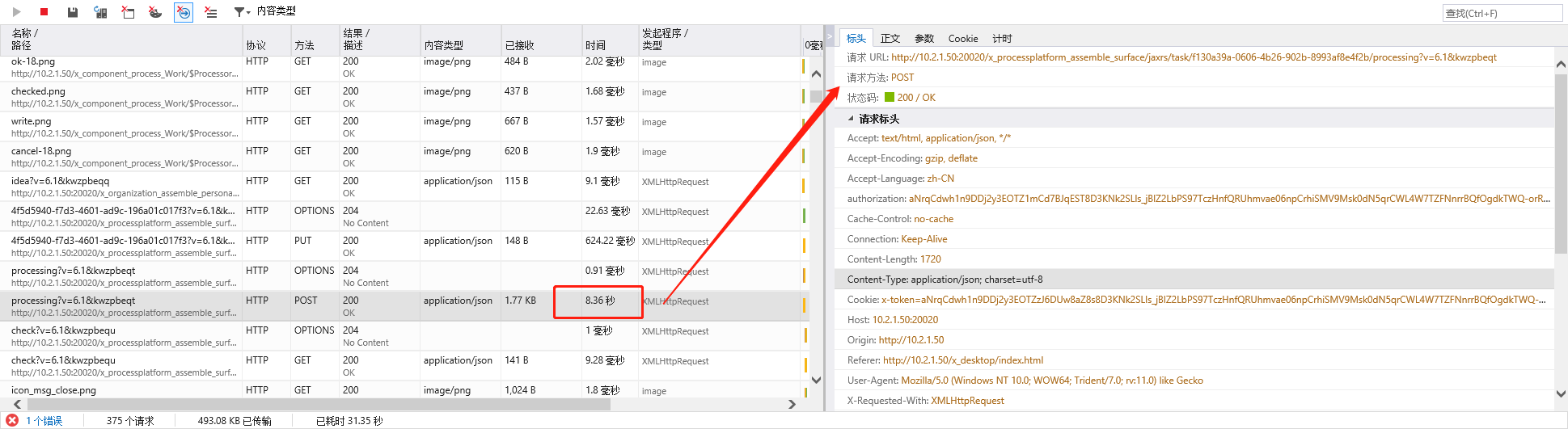Switch to the 标头 tab
The height and width of the screenshot is (429, 1568).
pyautogui.click(x=856, y=38)
